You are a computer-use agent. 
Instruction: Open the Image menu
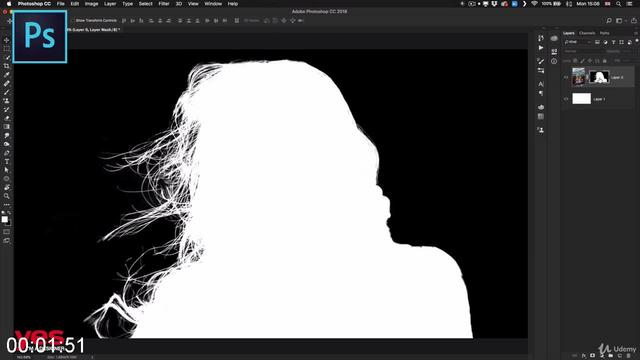91,4
